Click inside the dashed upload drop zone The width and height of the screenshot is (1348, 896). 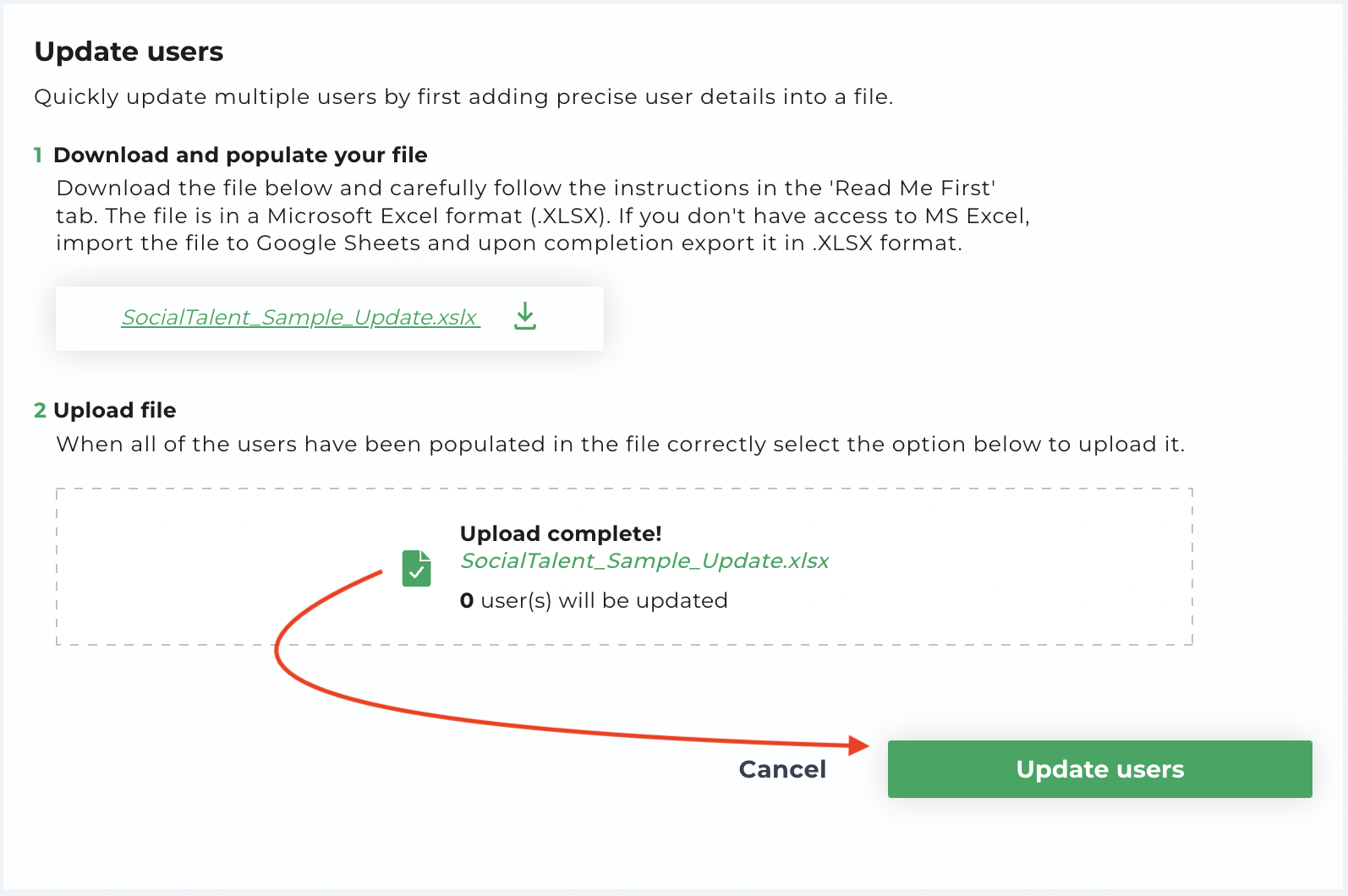(x=624, y=566)
